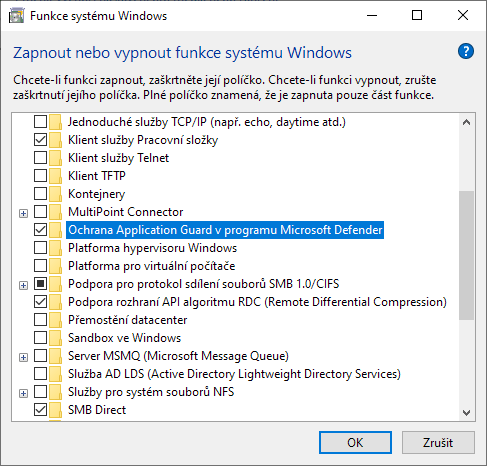Select 'SMB Direct' feature name
The height and width of the screenshot is (466, 487).
click(97, 410)
